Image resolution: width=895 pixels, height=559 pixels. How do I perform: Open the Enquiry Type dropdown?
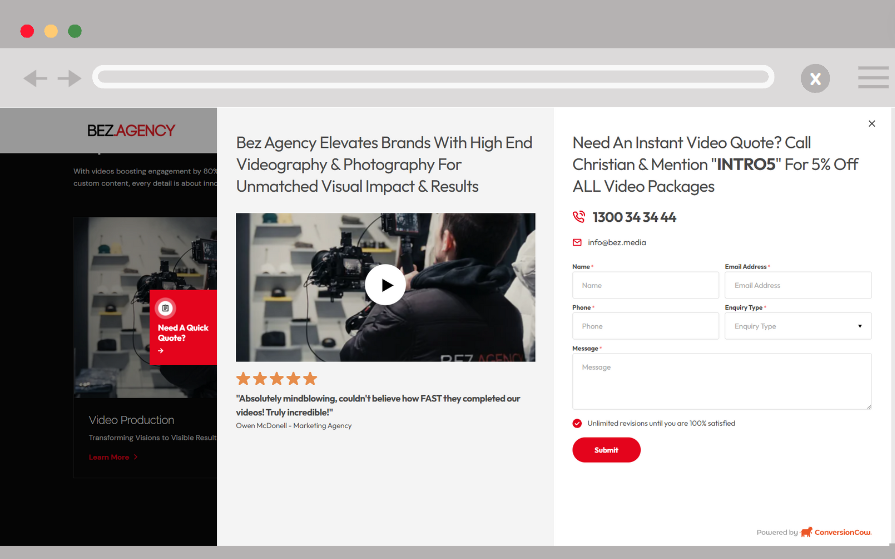click(798, 326)
